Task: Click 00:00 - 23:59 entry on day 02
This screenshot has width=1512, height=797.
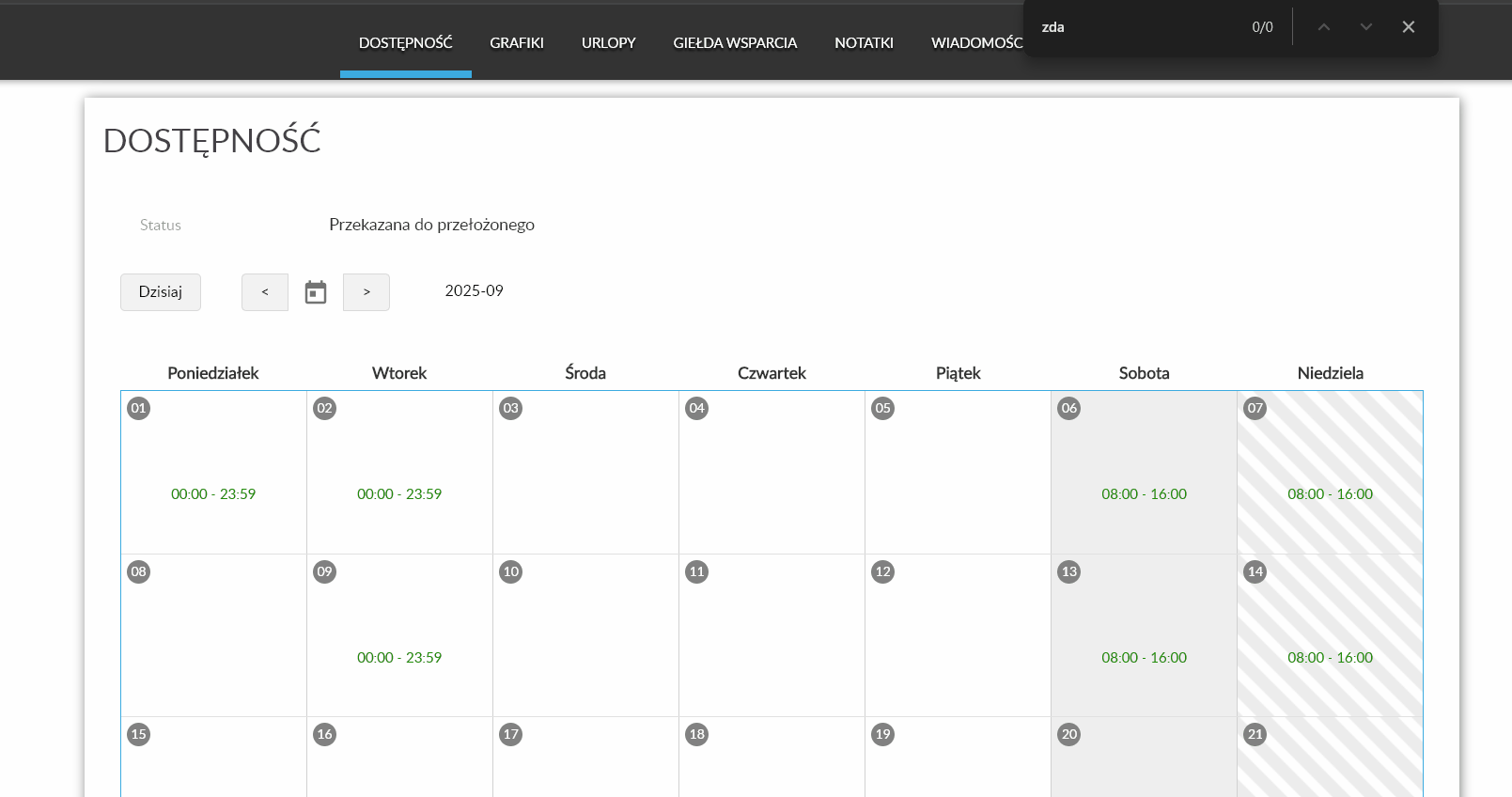Action: pos(399,494)
